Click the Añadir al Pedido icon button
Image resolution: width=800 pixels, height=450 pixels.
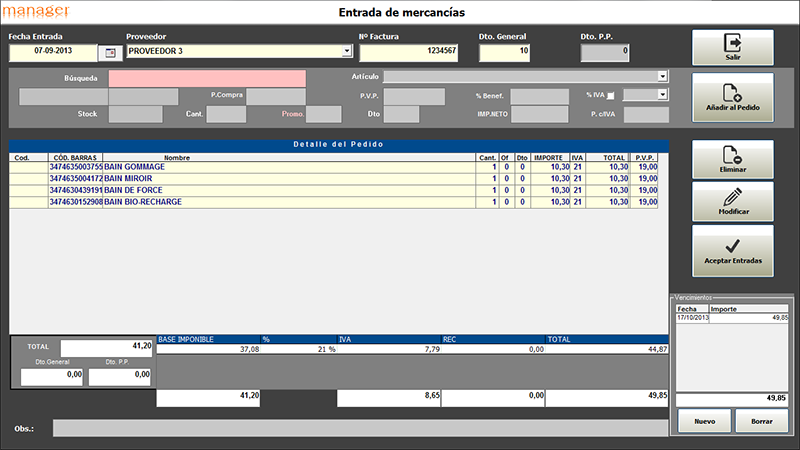coord(732,97)
